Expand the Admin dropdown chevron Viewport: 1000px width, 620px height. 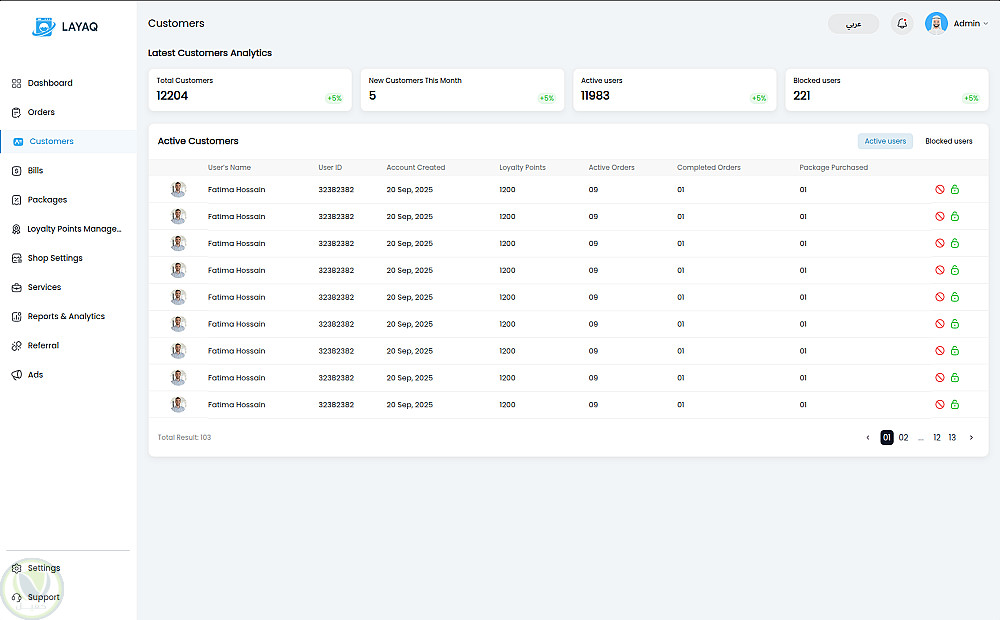pos(985,24)
